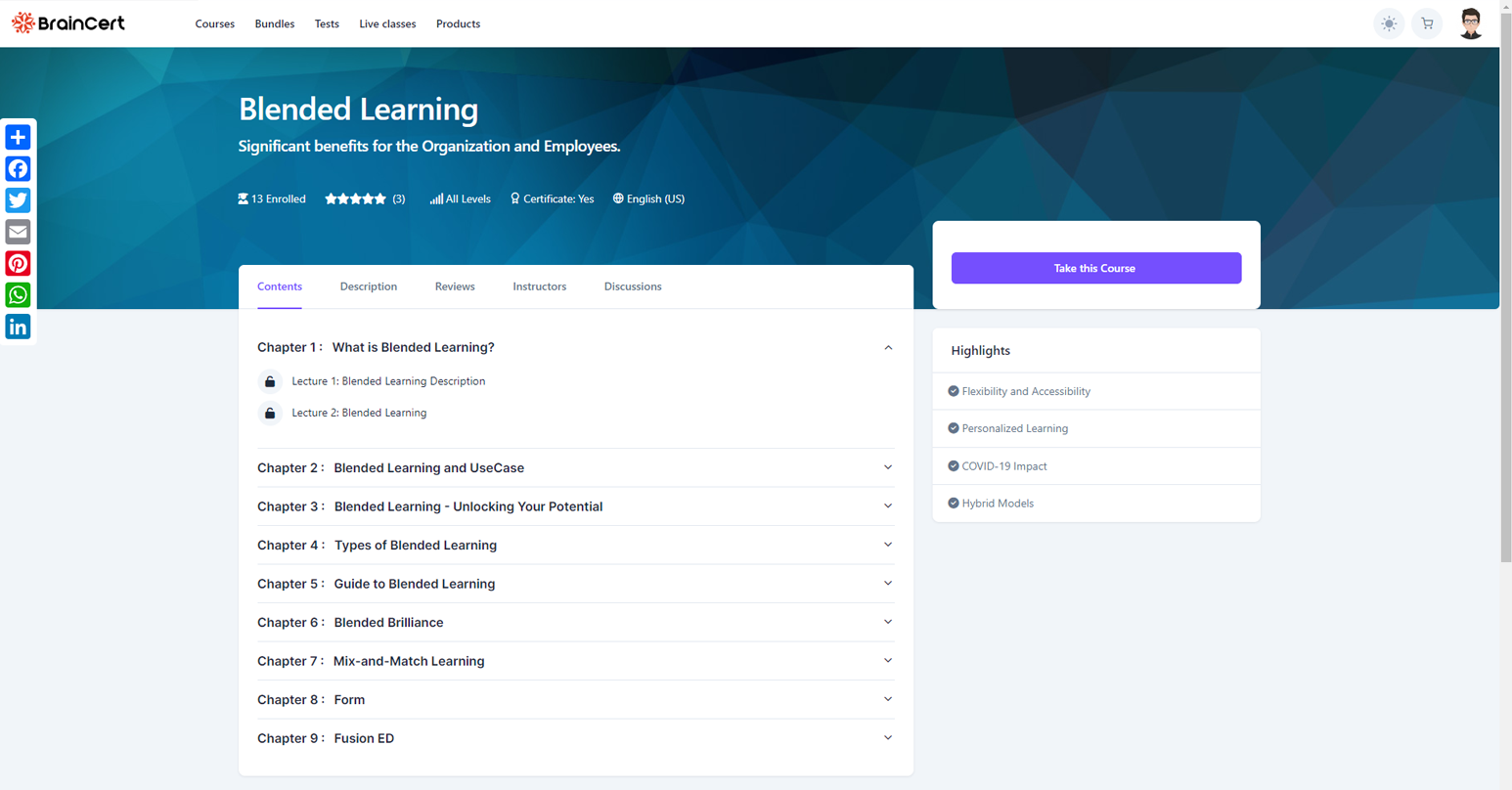This screenshot has width=1512, height=790.
Task: Click the fifth star in the course rating
Action: point(381,198)
